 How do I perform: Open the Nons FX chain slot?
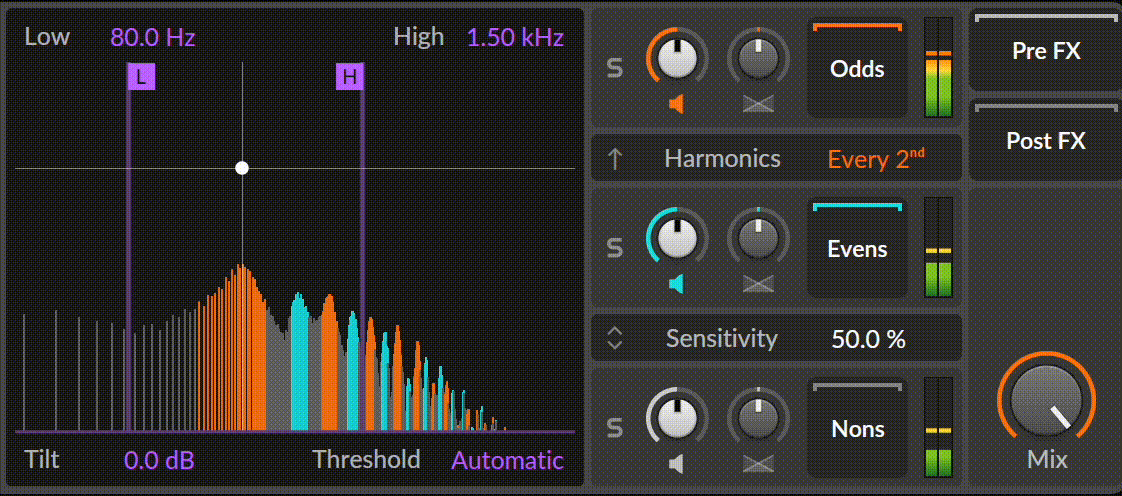click(x=857, y=428)
